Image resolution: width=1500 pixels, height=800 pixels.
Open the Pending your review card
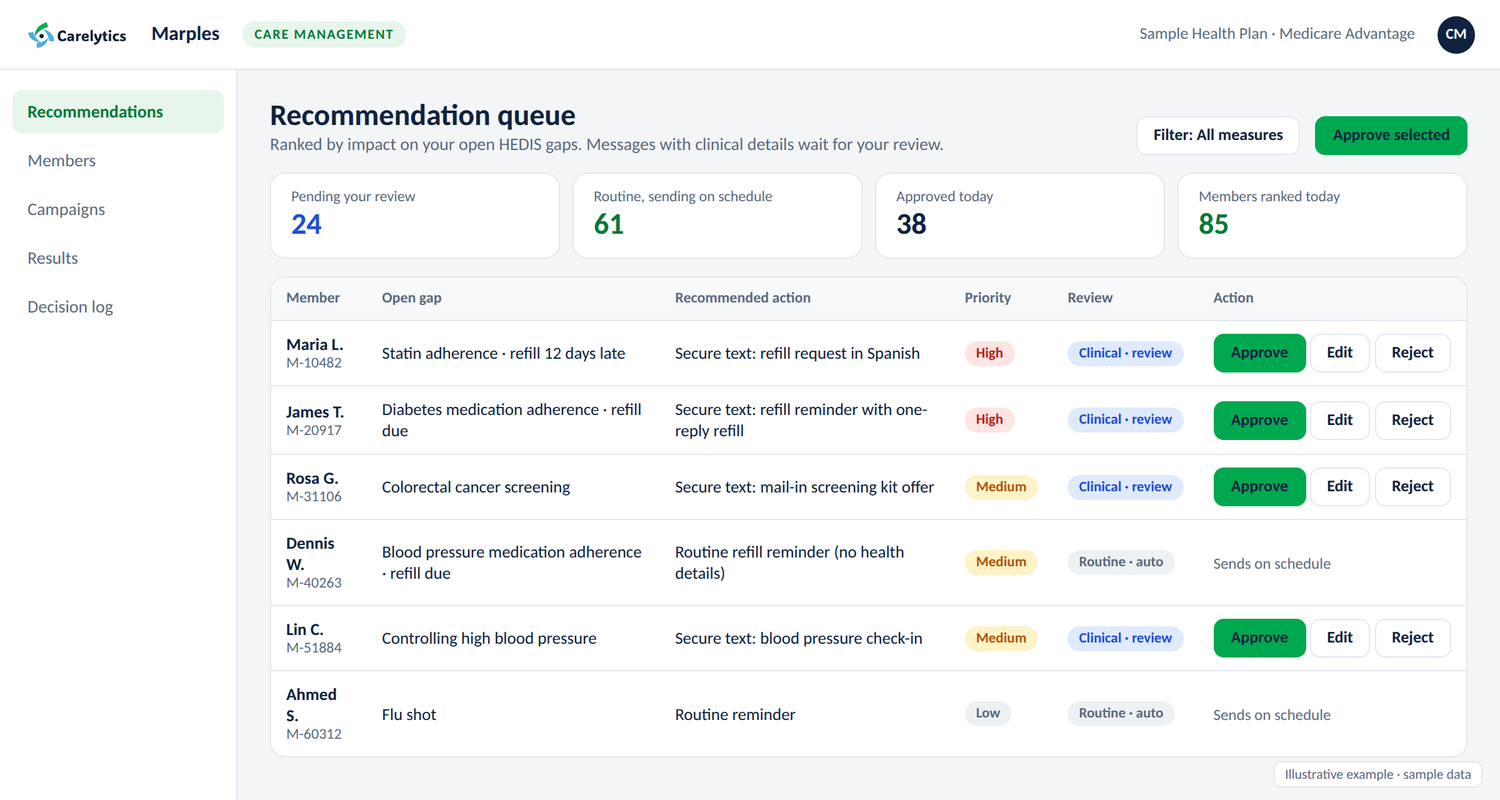click(x=415, y=216)
